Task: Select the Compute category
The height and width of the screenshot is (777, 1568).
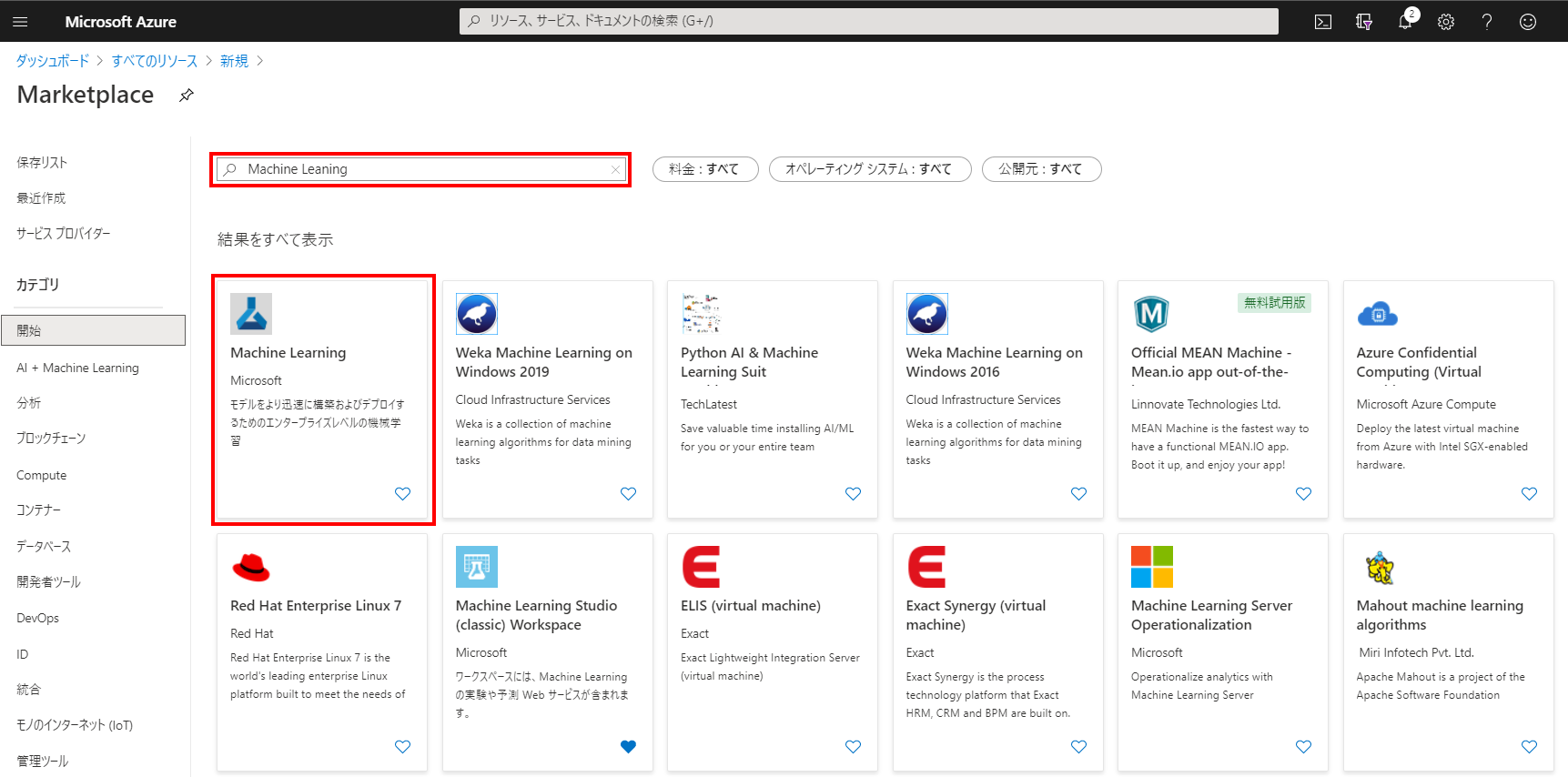Action: (41, 475)
